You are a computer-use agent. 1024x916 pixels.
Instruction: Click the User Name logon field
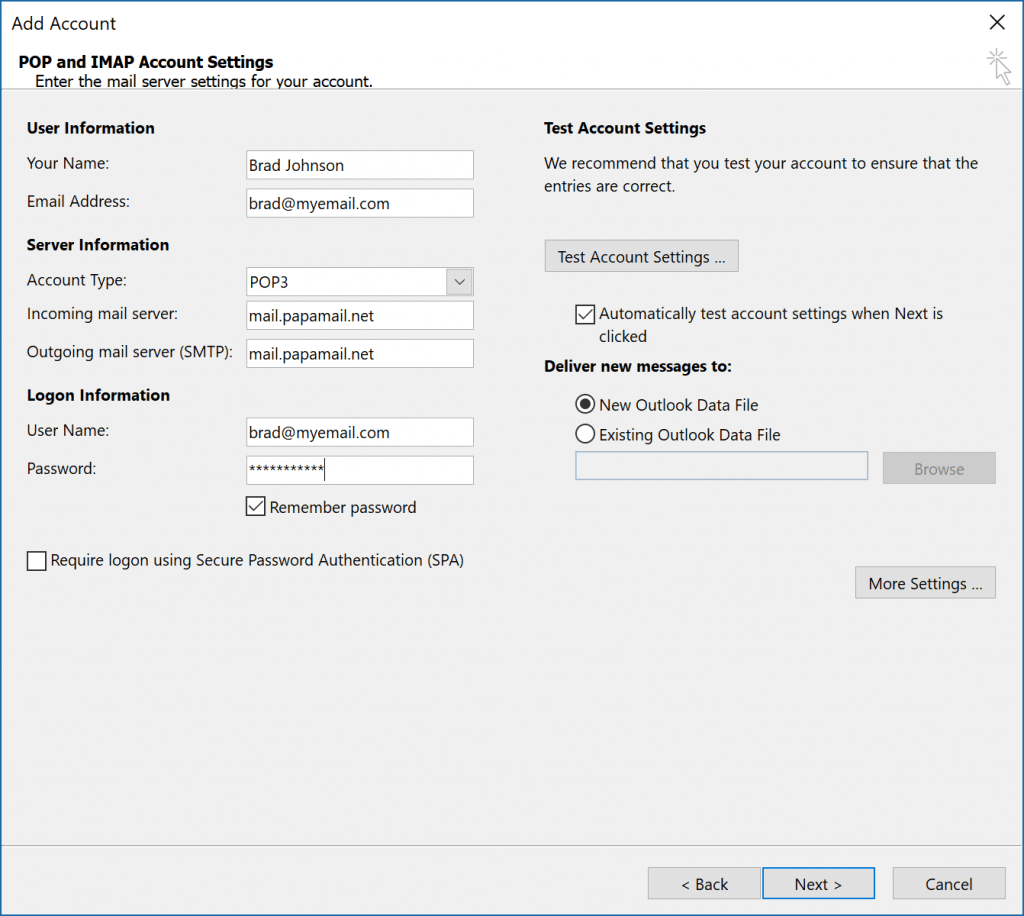click(x=359, y=432)
